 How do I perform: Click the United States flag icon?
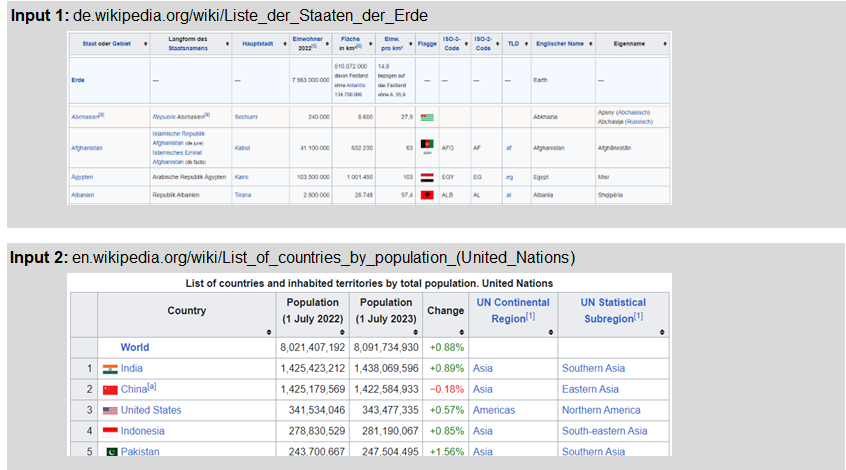pos(110,411)
